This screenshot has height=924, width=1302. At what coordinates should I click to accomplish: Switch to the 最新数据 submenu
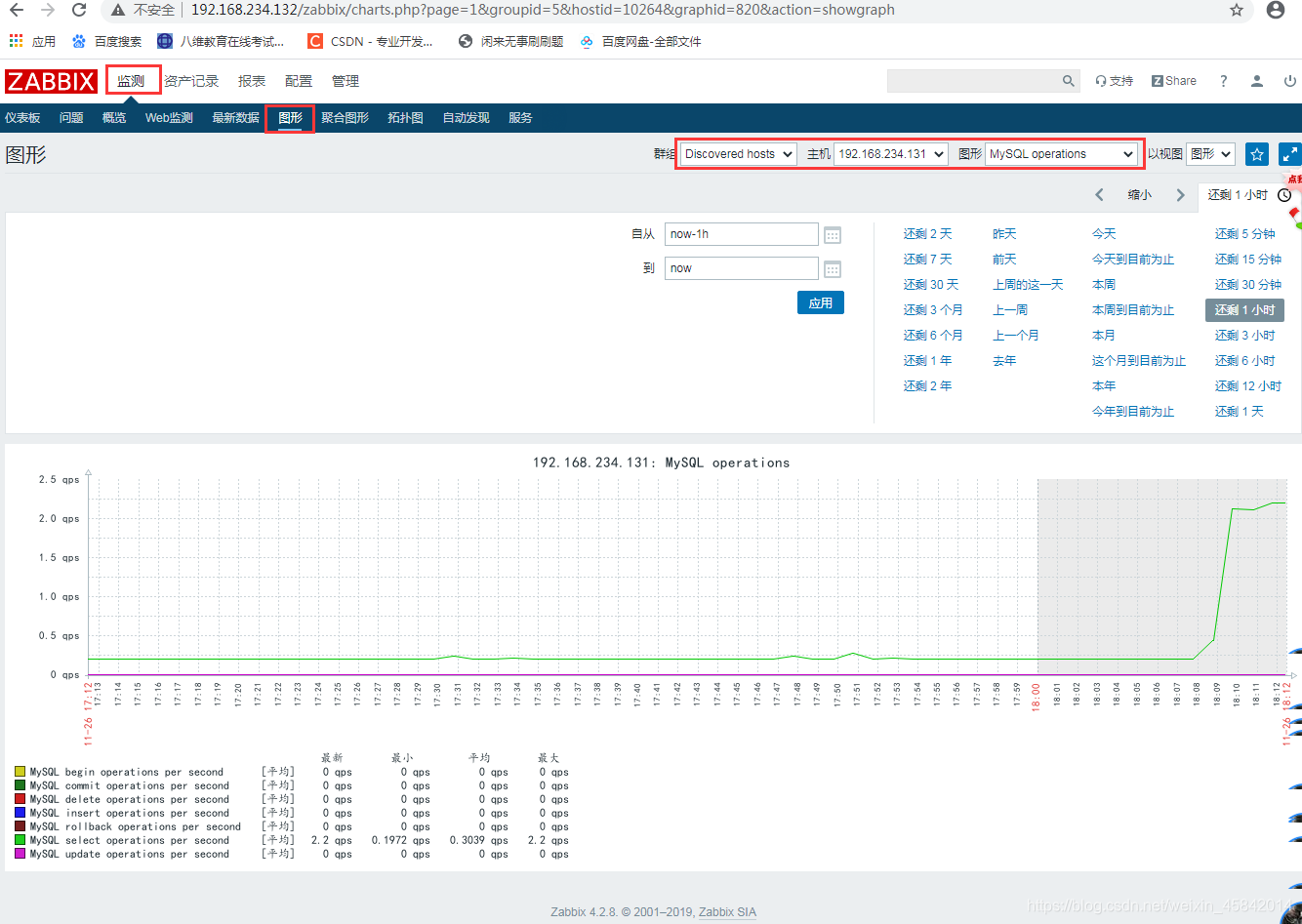pos(235,118)
